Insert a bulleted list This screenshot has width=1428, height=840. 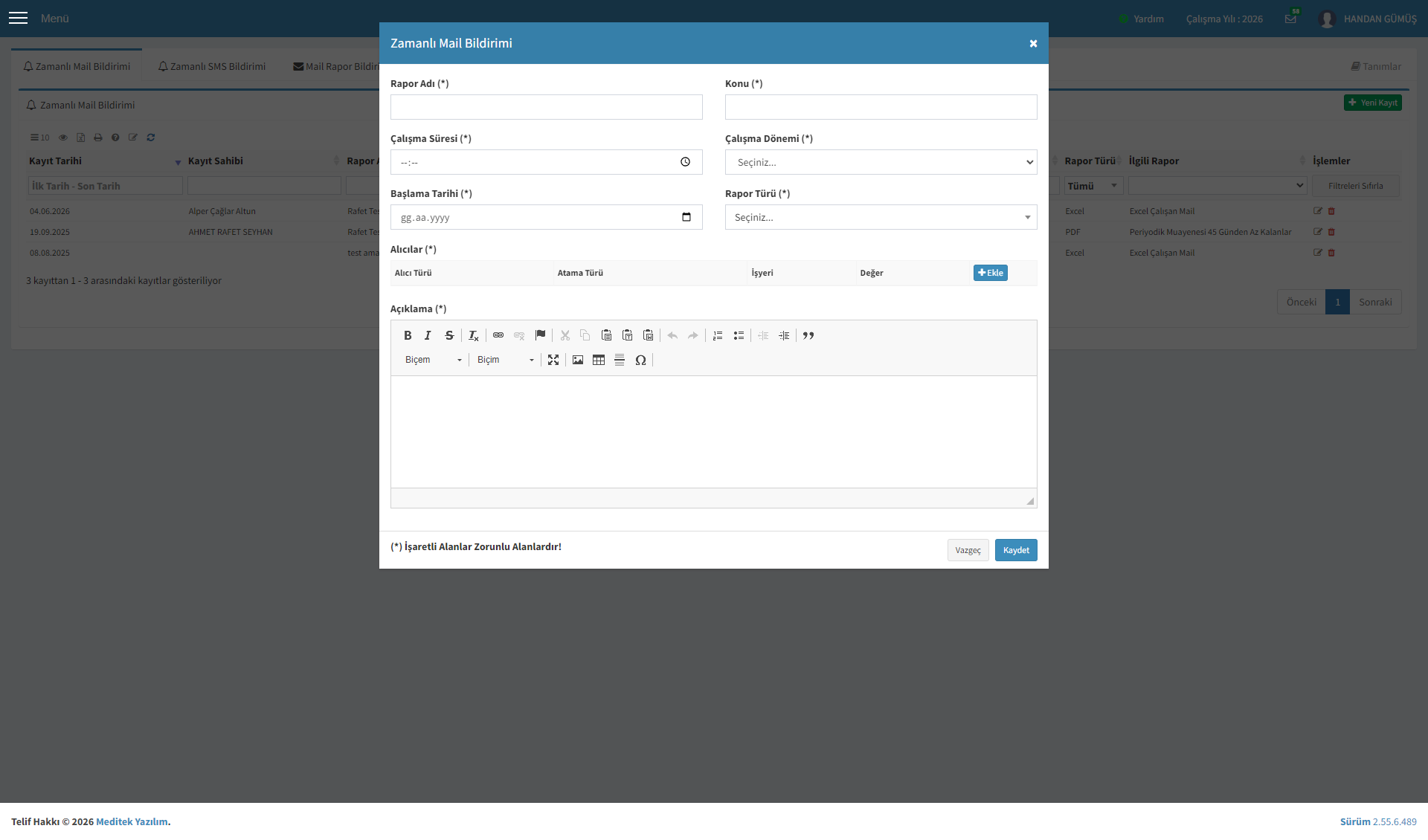(739, 336)
